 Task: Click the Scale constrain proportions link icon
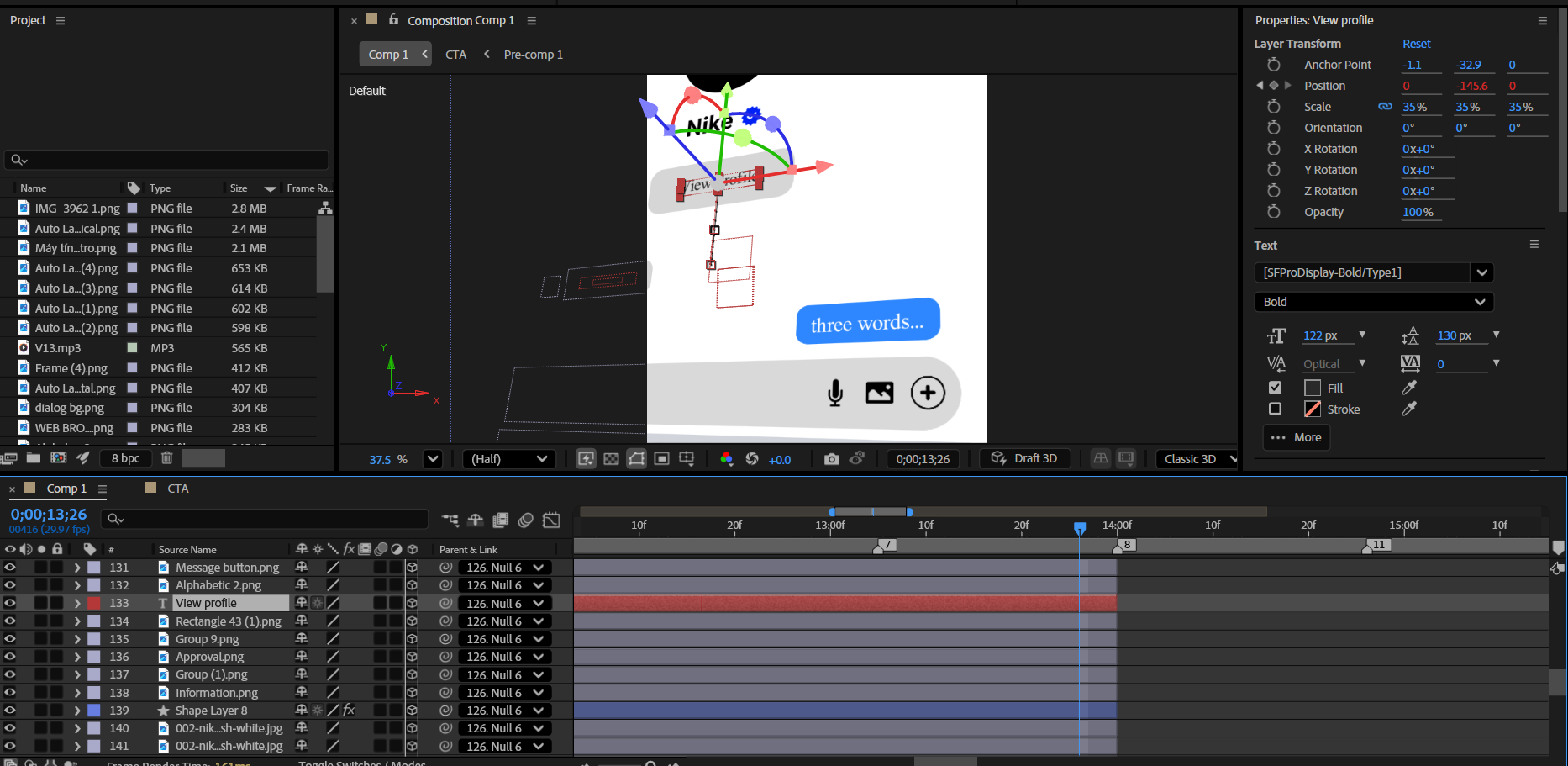(x=1385, y=107)
